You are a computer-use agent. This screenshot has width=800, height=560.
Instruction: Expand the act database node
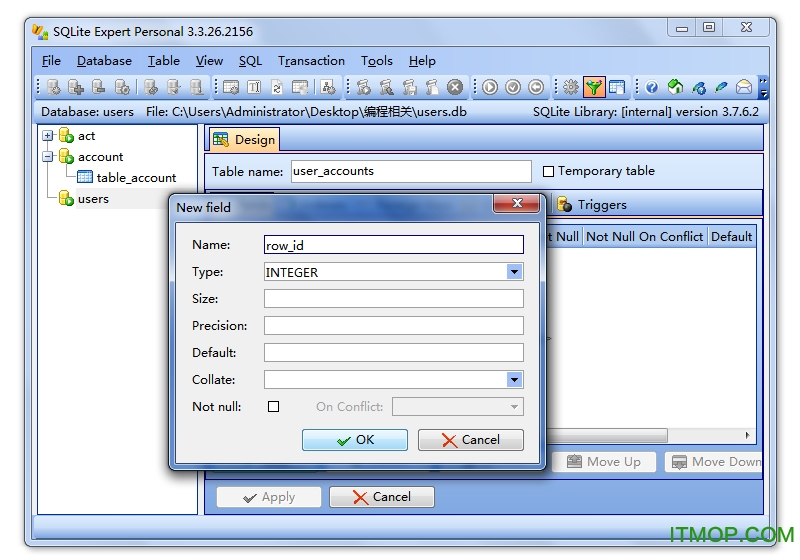pos(47,136)
